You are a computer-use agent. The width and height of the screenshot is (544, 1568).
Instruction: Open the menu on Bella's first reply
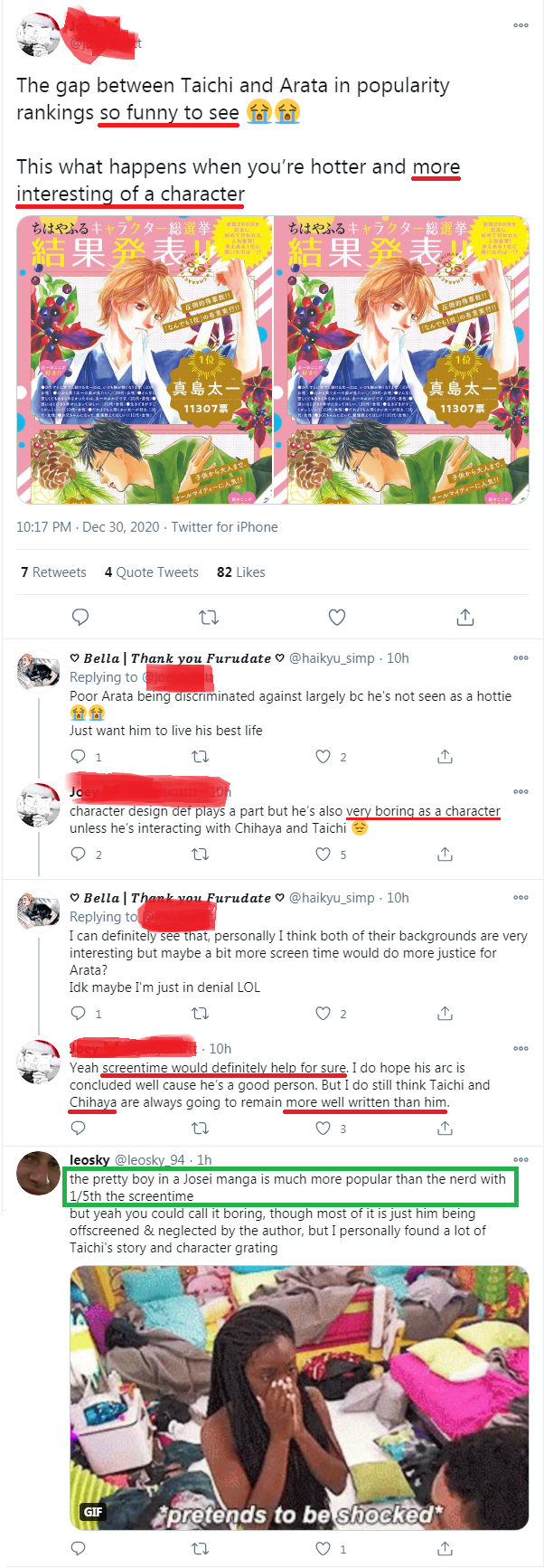coord(521,658)
